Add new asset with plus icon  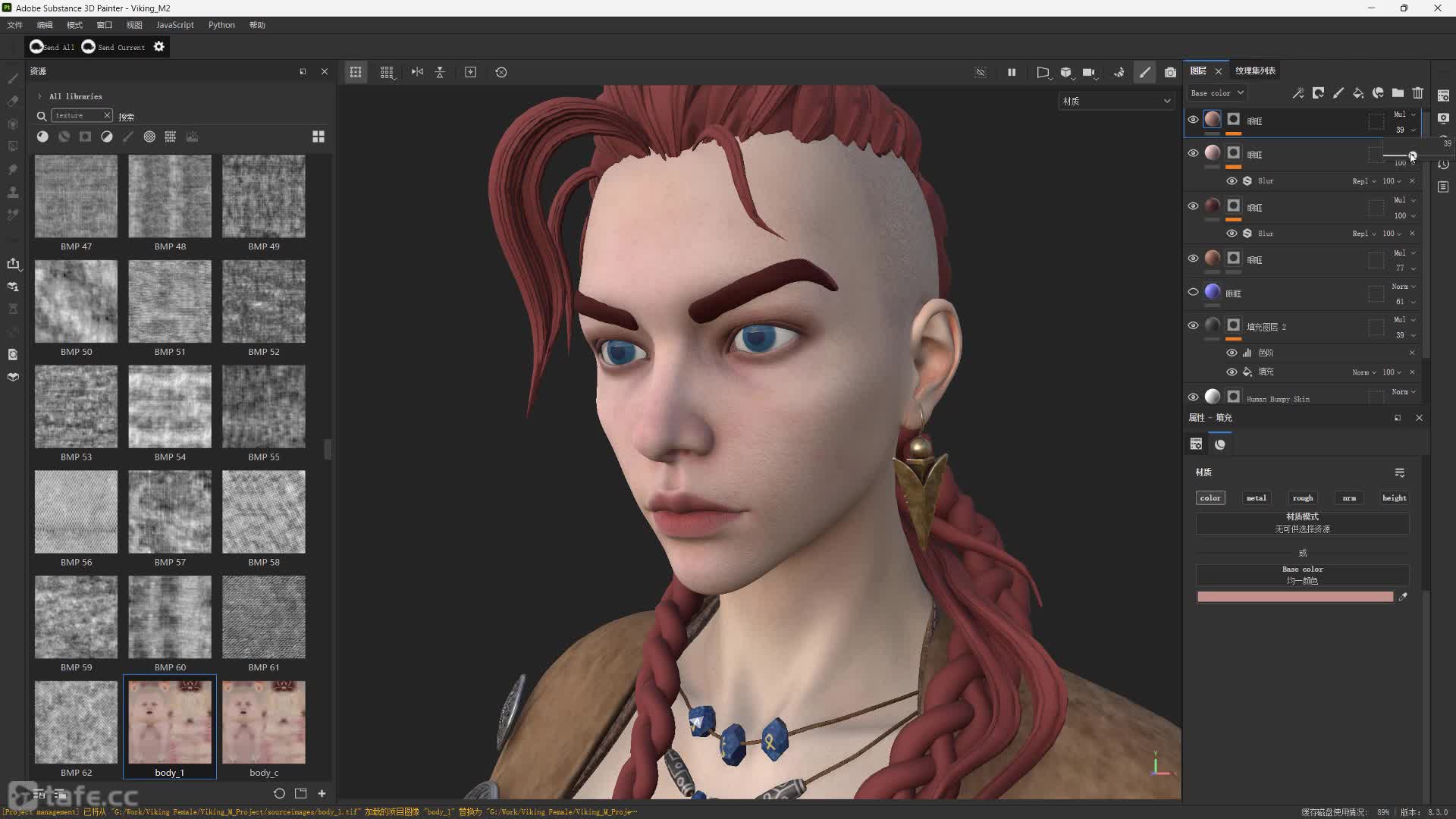point(322,793)
